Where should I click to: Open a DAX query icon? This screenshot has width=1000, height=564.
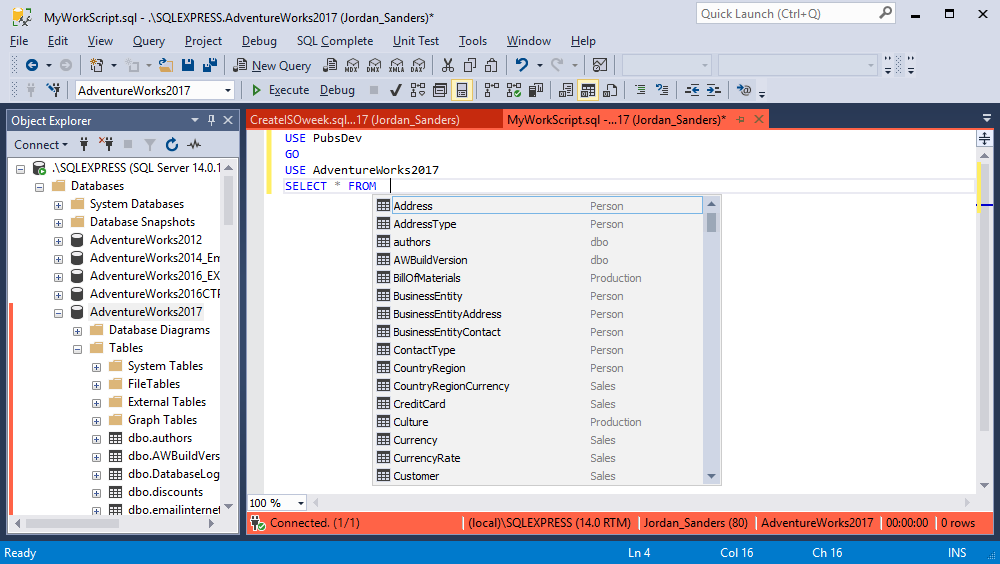point(418,65)
